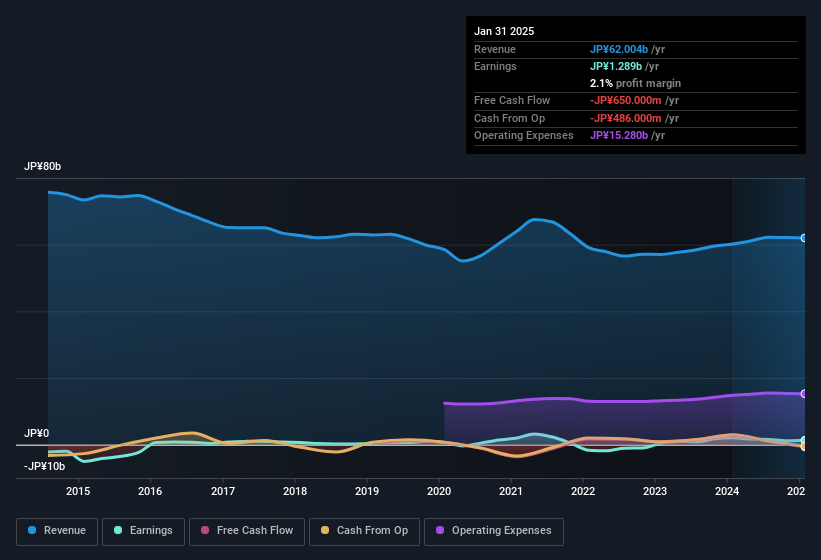Click the Earnings label in tooltip

(495, 66)
